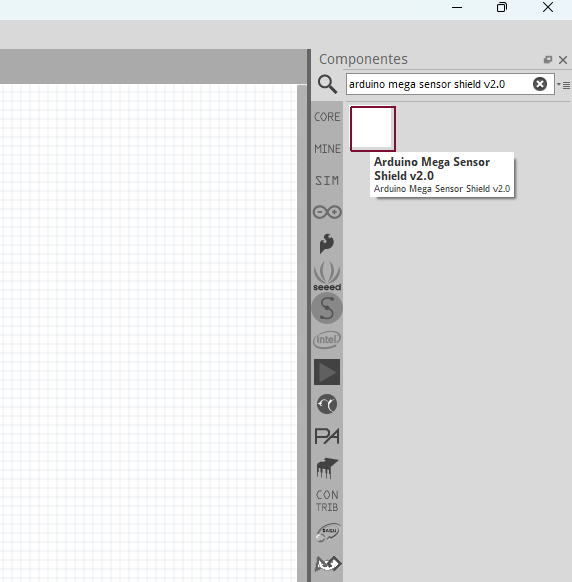Open the CORE parts bin
Image resolution: width=572 pixels, height=582 pixels.
tap(327, 117)
